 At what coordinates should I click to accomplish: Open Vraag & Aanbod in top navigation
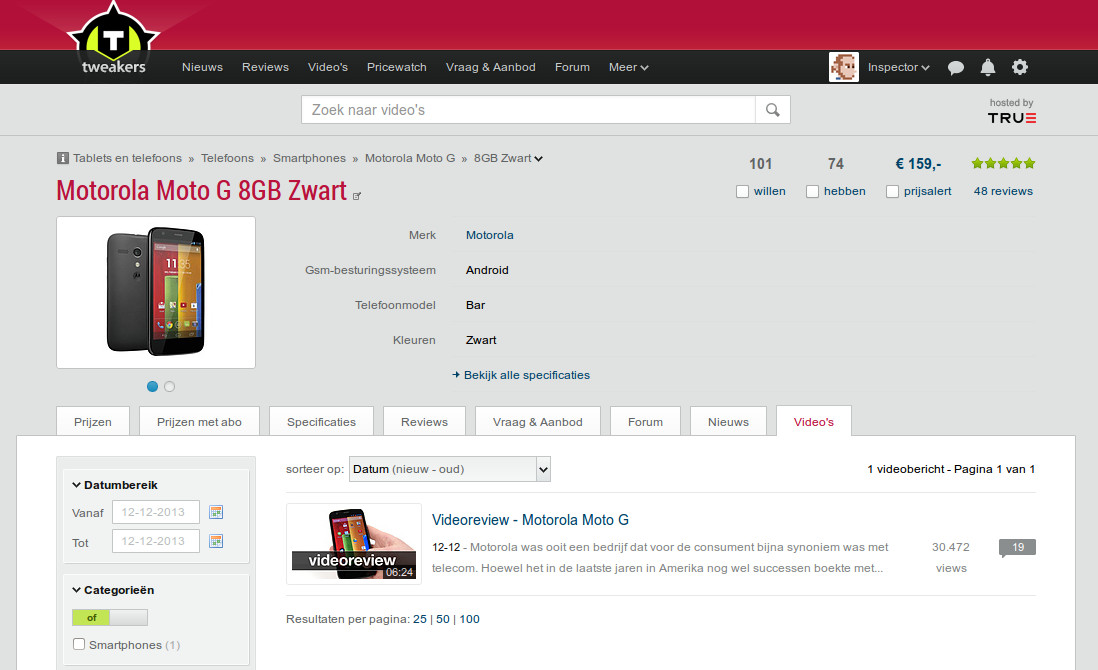click(x=491, y=67)
